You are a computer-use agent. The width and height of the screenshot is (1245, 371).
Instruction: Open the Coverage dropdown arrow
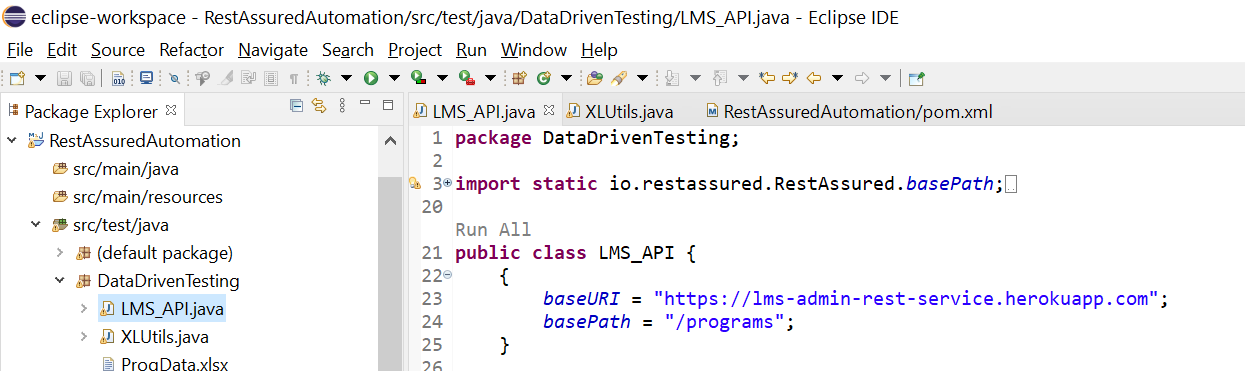click(x=442, y=78)
